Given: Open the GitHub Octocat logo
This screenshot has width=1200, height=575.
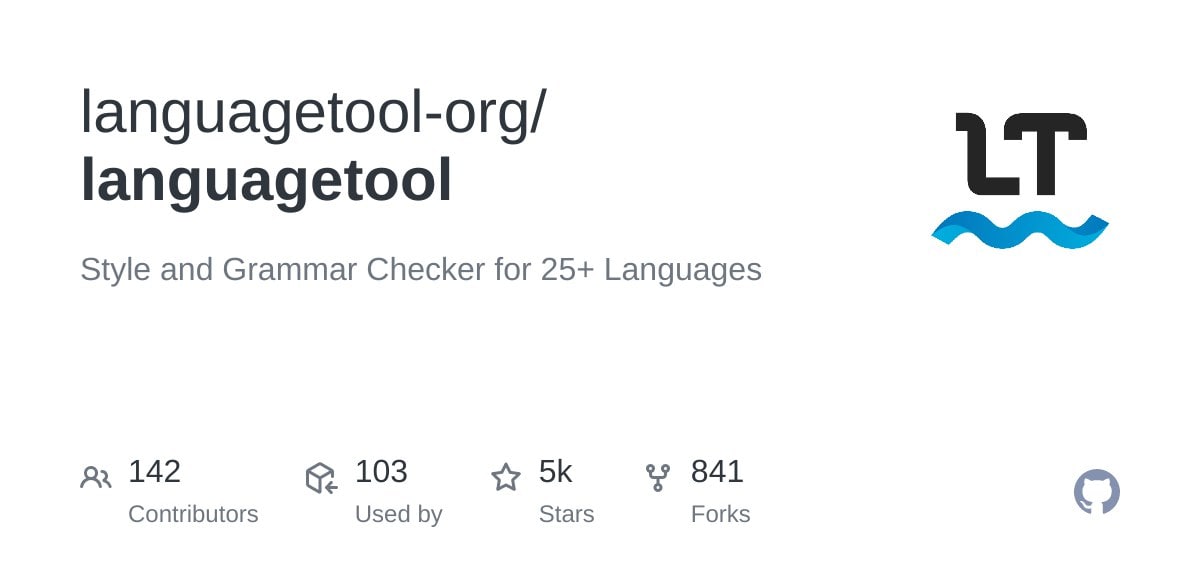Looking at the screenshot, I should [1096, 492].
